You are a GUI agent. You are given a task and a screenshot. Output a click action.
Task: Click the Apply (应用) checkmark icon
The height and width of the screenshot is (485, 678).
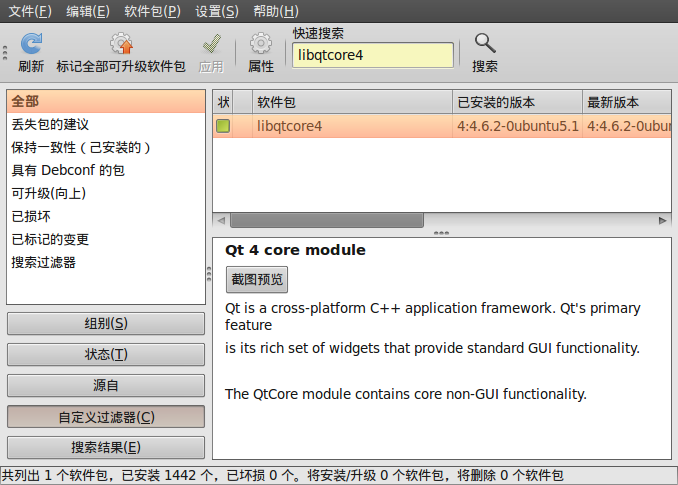(211, 44)
